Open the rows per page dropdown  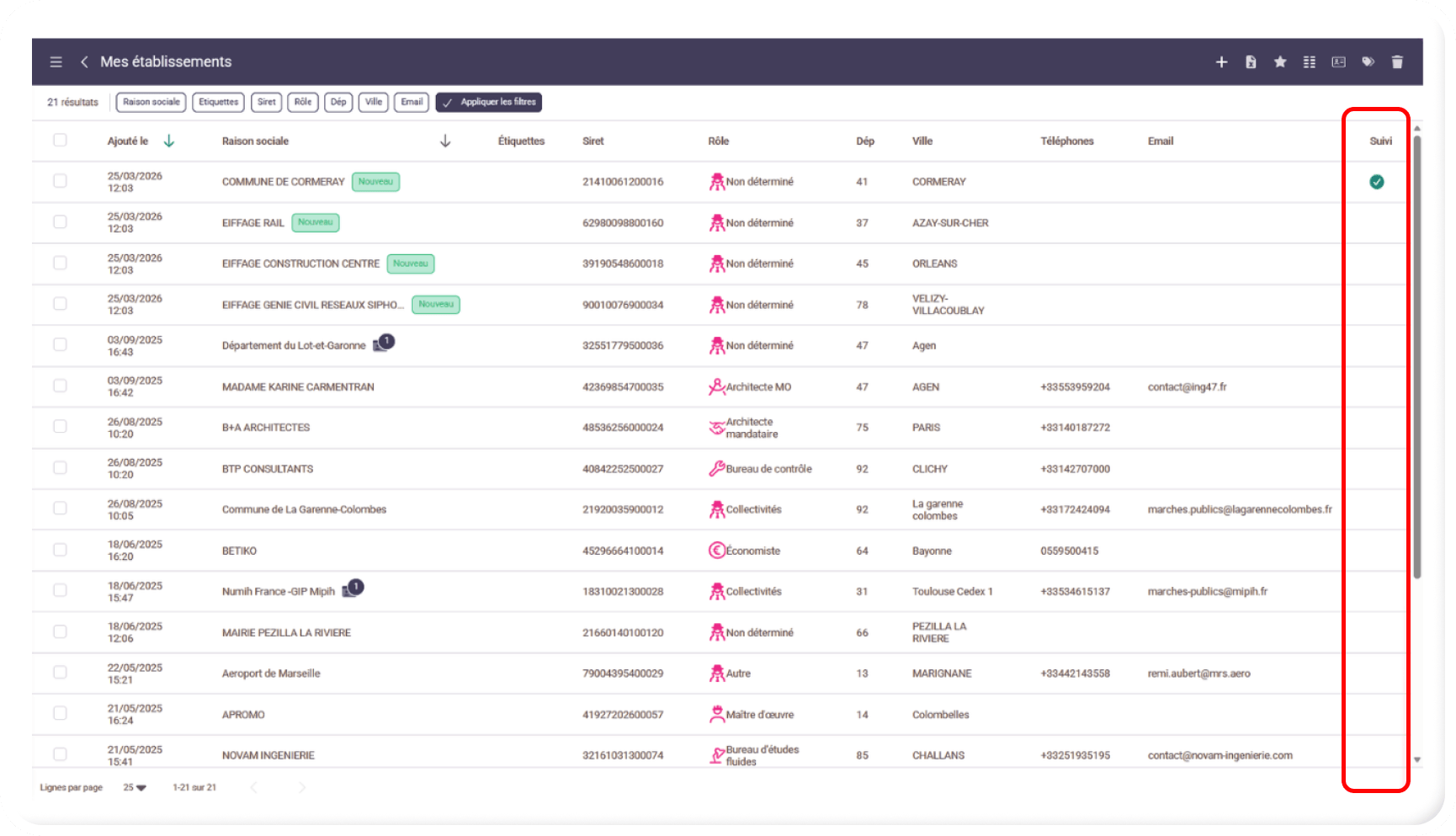point(135,788)
